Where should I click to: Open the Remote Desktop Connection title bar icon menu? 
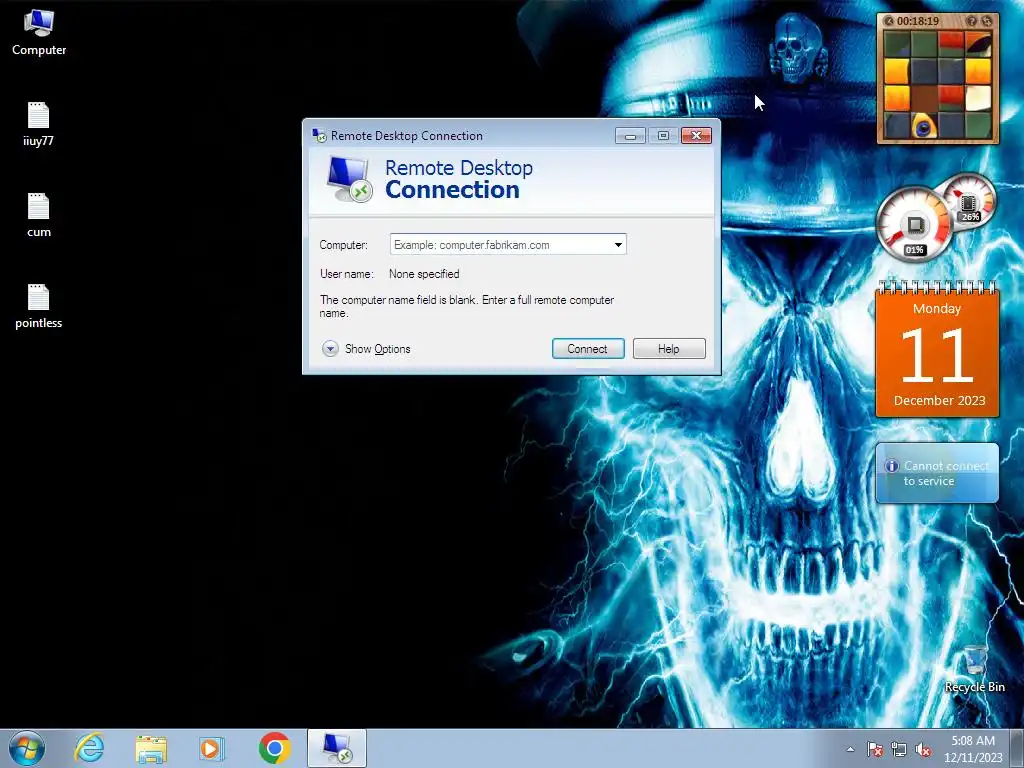pos(319,136)
